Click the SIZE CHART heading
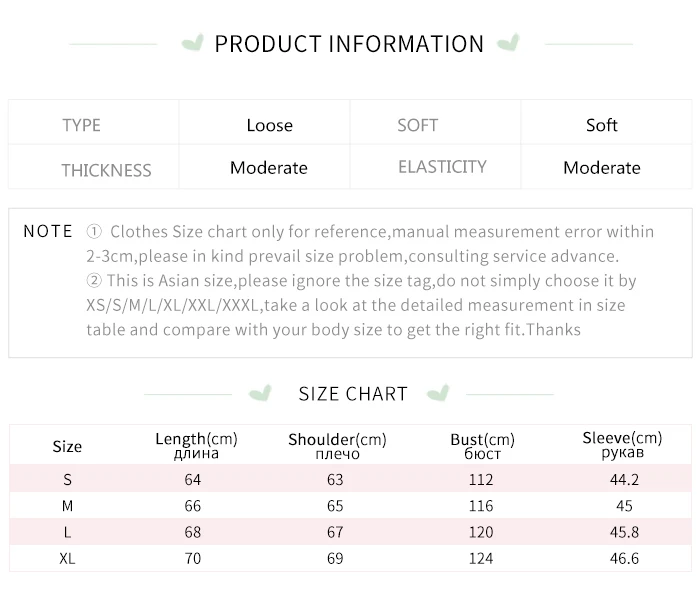This screenshot has width=700, height=594. (353, 393)
